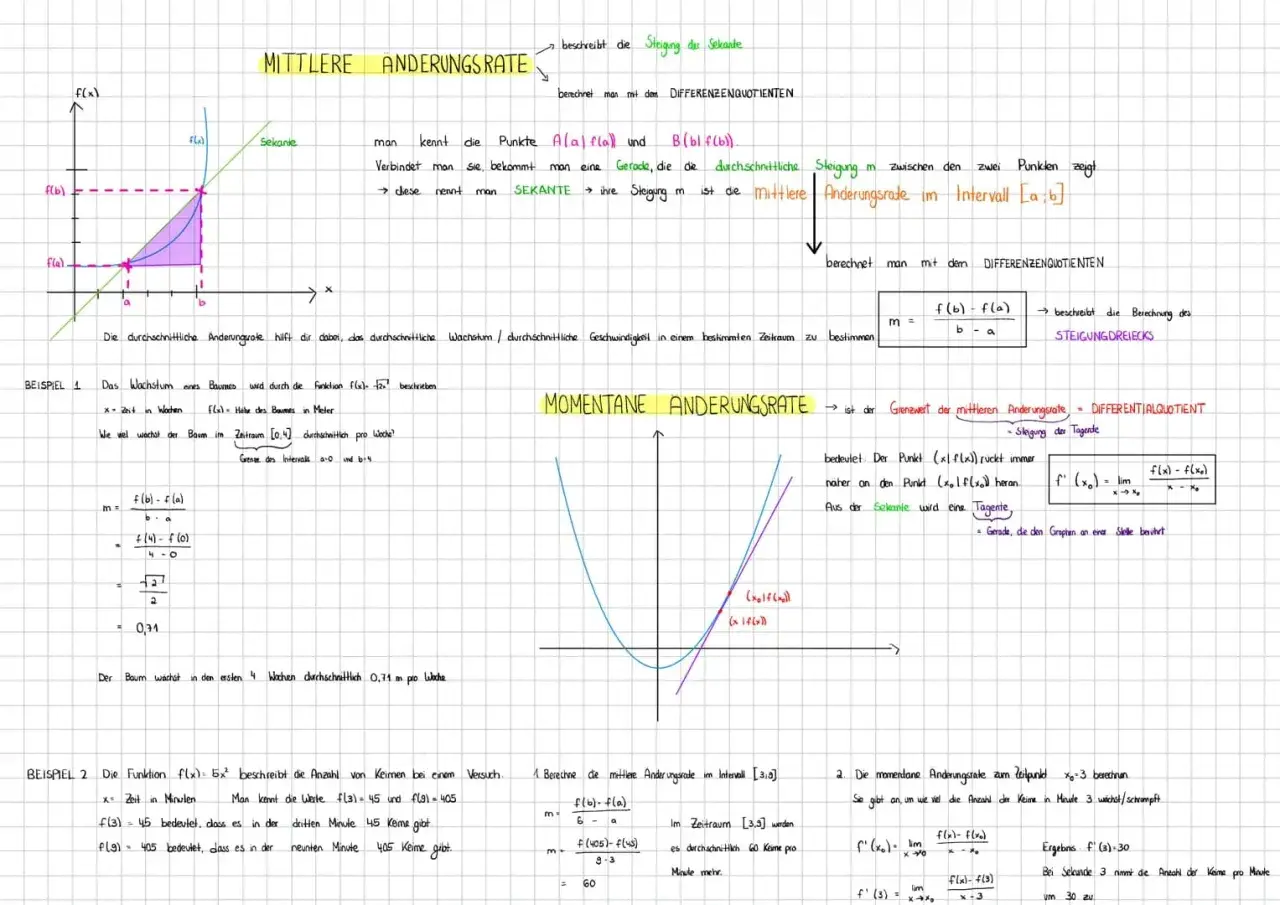Screen dimensions: 1280x905
Task: Click the red DIFFERENTIALQUOTIENT text
Action: (1148, 409)
